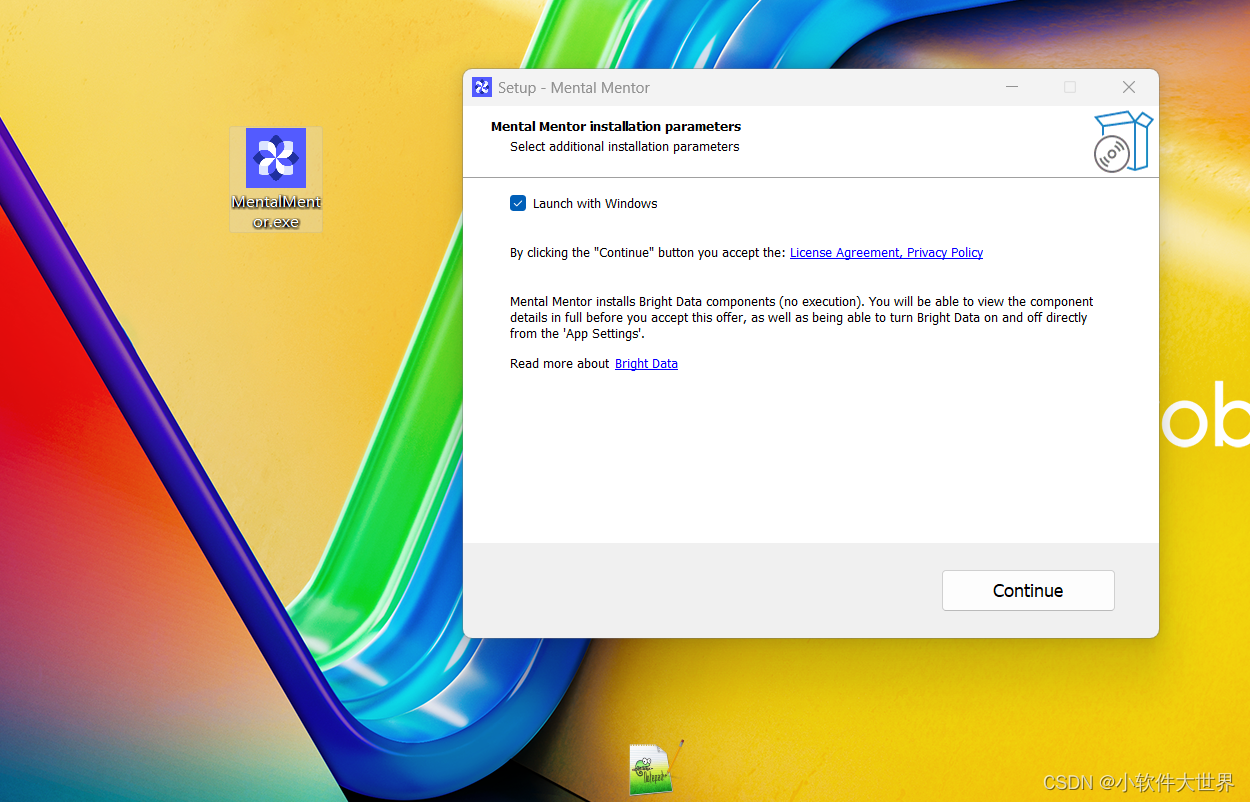
Task: Open the License Agreement, Privacy Policy link
Action: point(886,253)
